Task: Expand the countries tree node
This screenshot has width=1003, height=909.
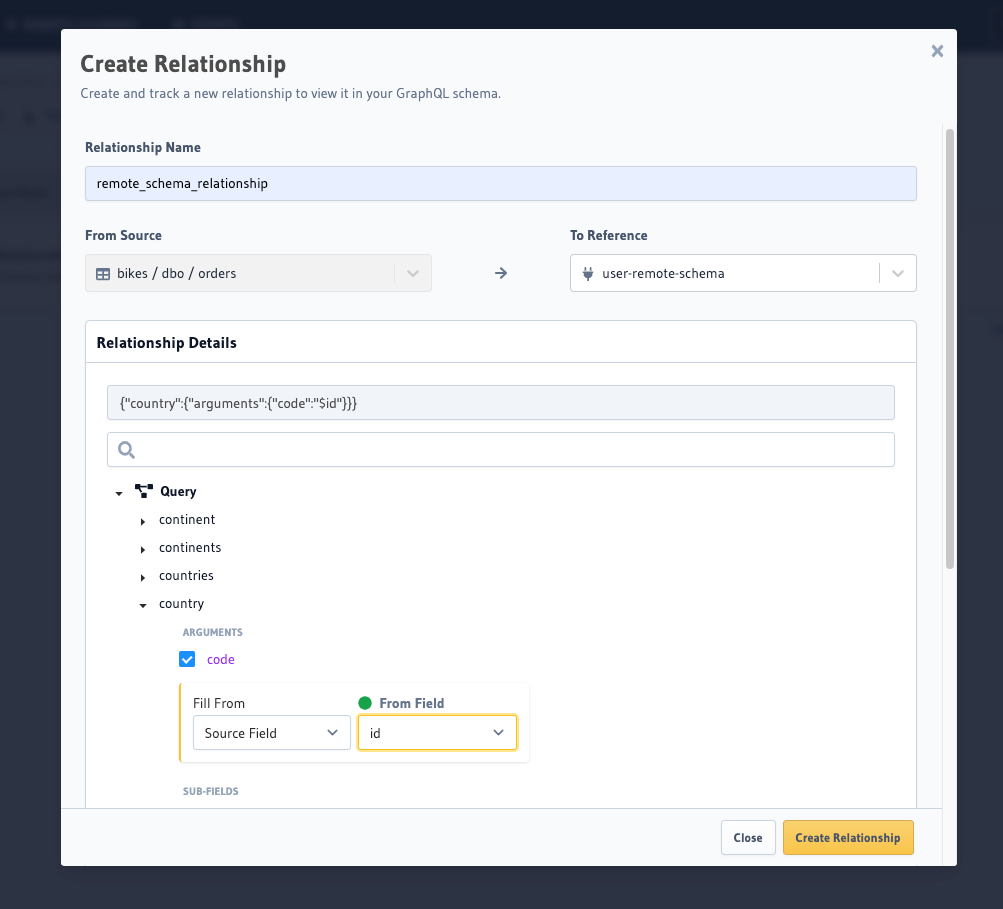Action: 142,576
